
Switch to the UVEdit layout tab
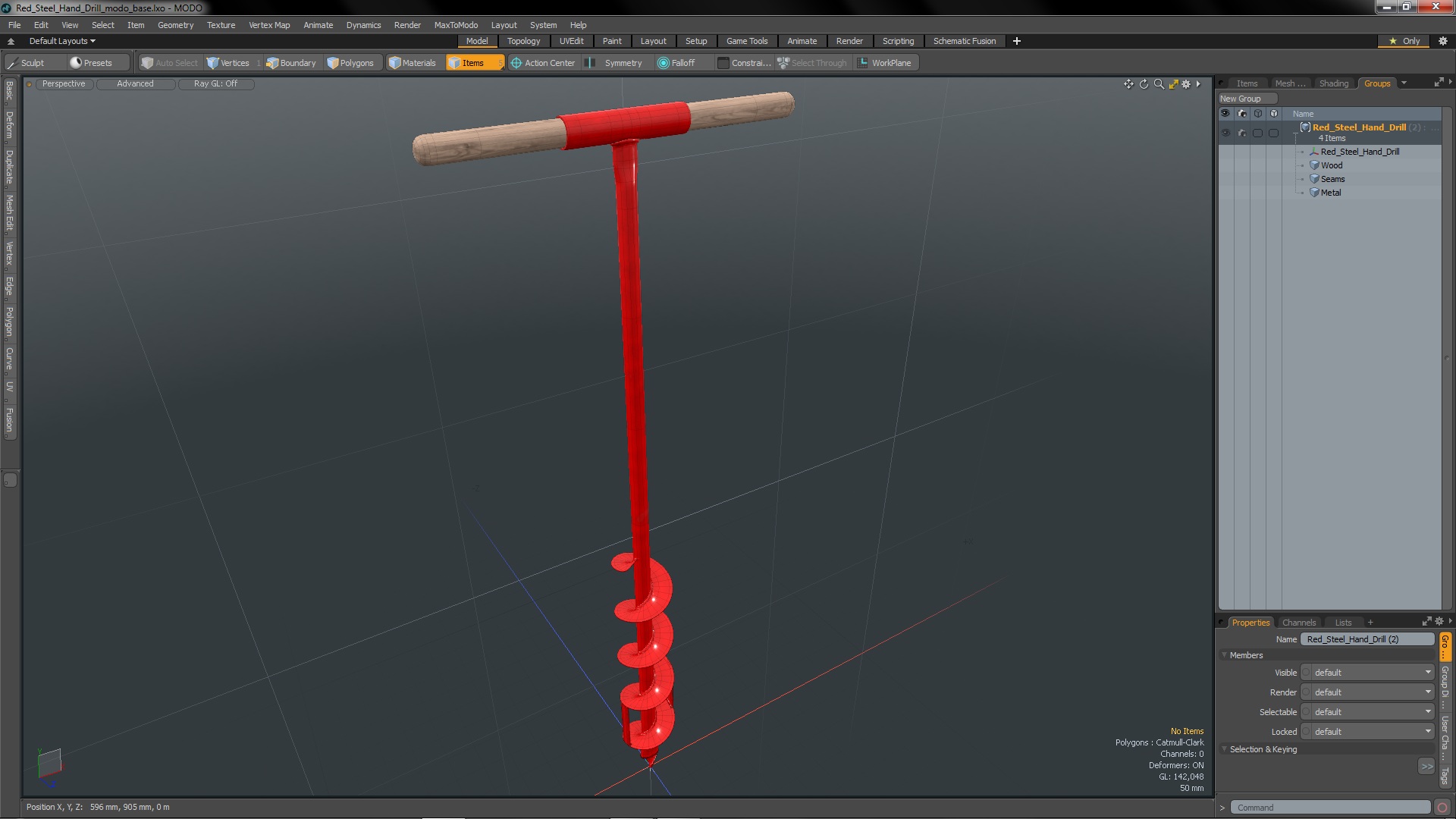coord(571,41)
